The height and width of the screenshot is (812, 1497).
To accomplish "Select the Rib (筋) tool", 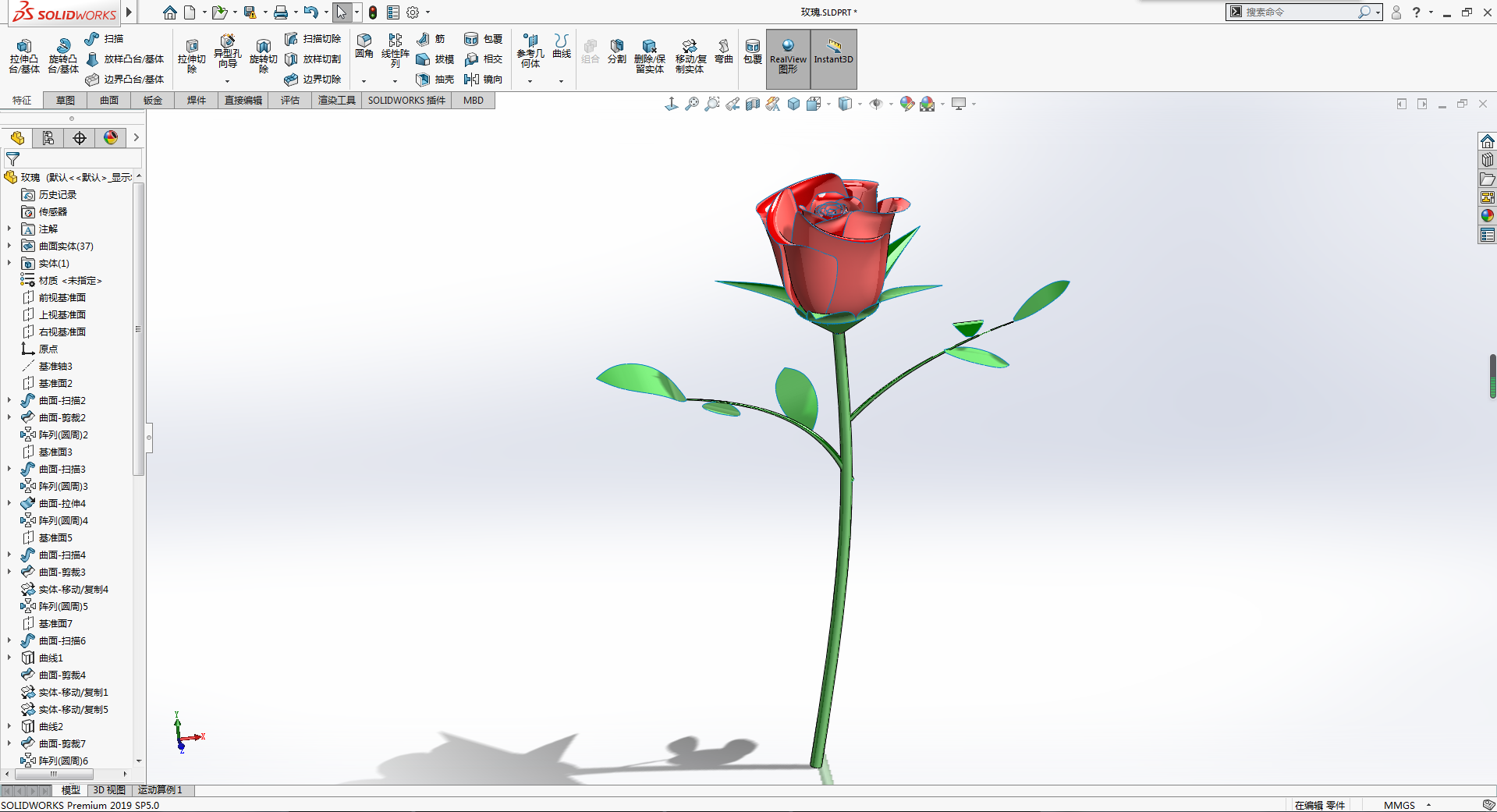I will click(431, 38).
